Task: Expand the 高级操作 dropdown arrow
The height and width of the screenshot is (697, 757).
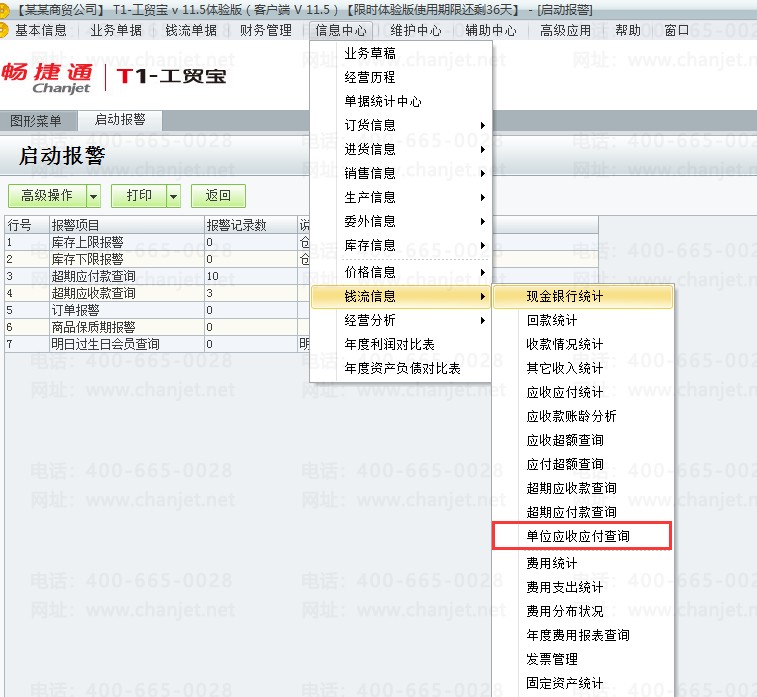Action: [x=94, y=196]
